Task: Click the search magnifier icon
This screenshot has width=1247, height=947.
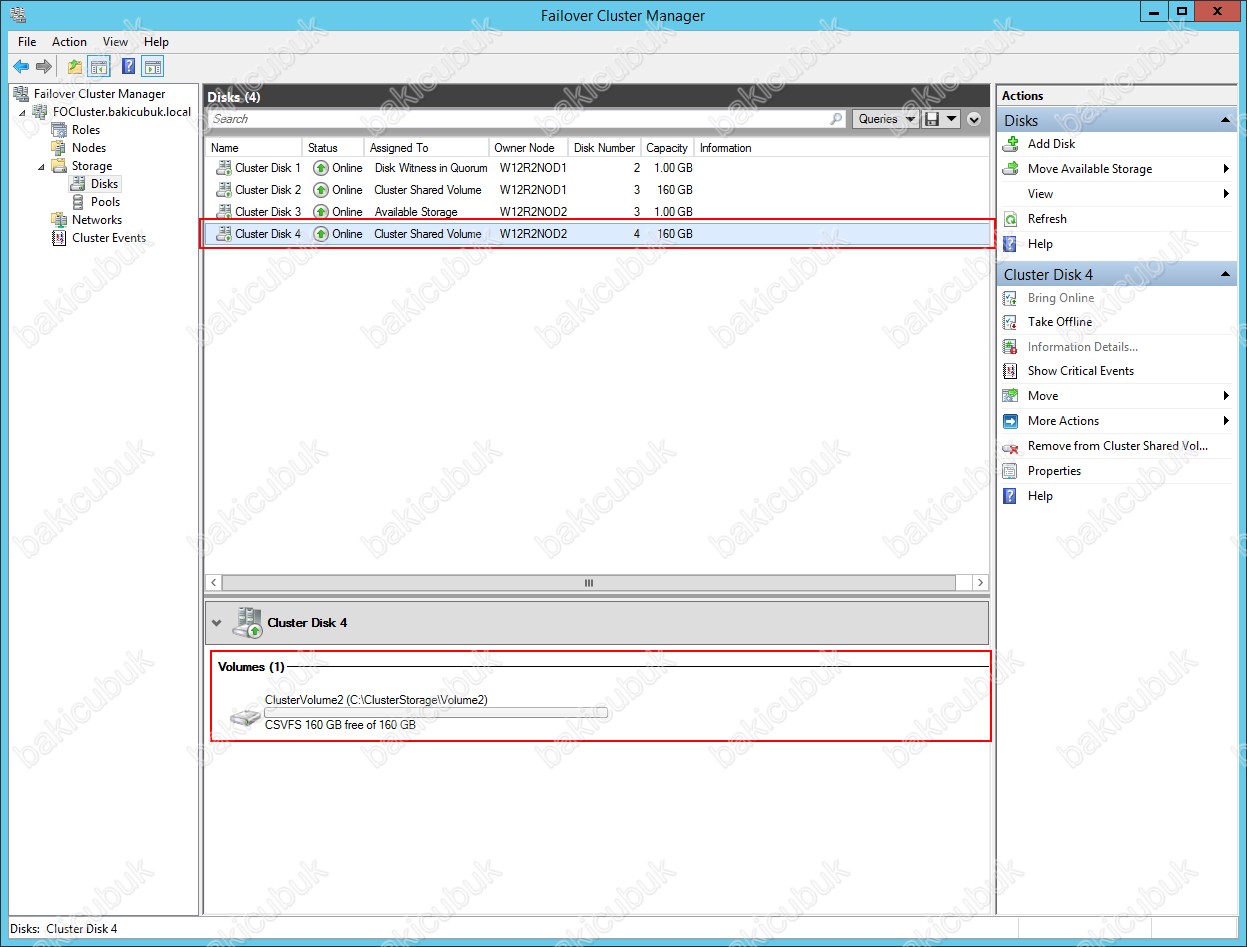Action: pos(837,119)
